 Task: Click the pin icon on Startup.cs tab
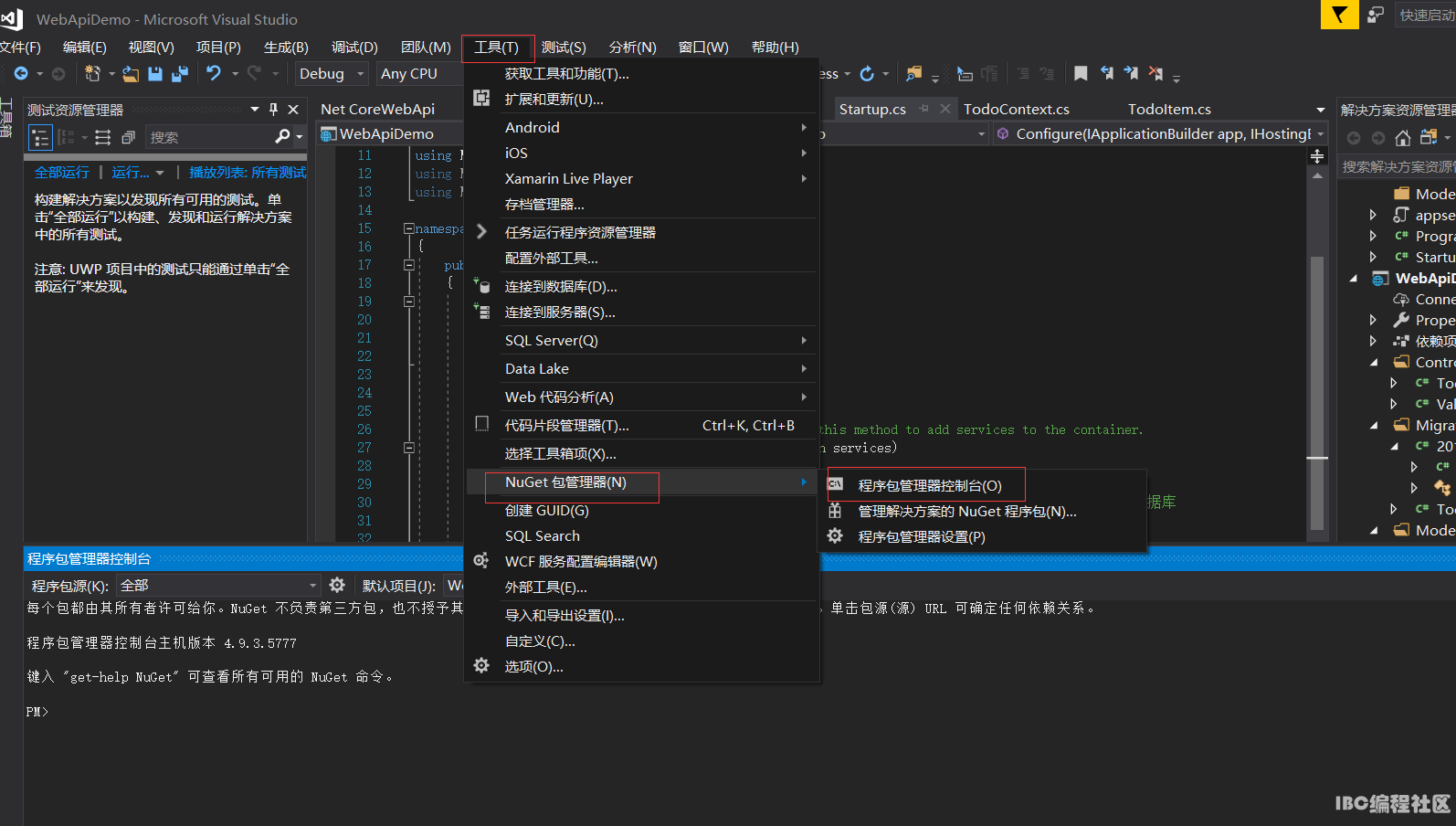(x=923, y=109)
